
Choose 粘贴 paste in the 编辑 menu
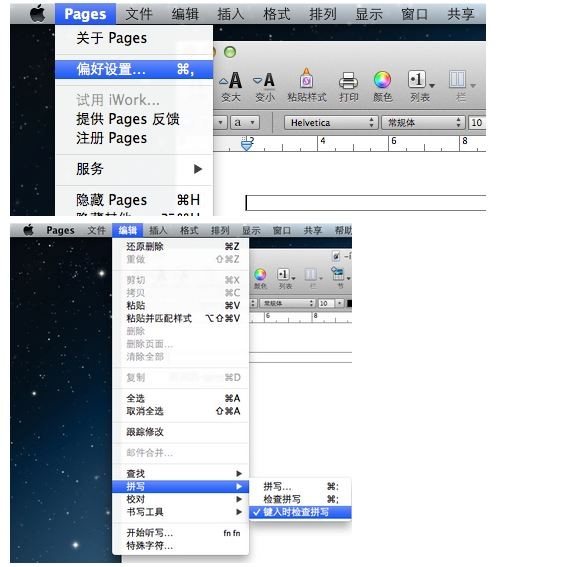point(180,305)
